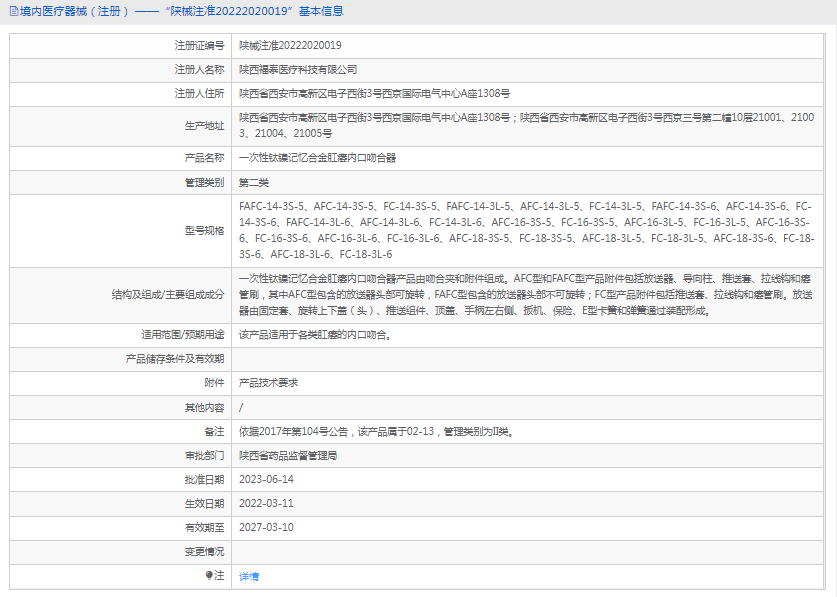Click the 生效日期 label

204,504
